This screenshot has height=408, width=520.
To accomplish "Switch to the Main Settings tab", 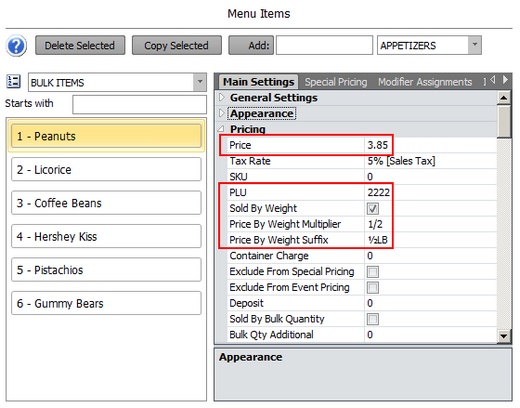I will tap(258, 82).
